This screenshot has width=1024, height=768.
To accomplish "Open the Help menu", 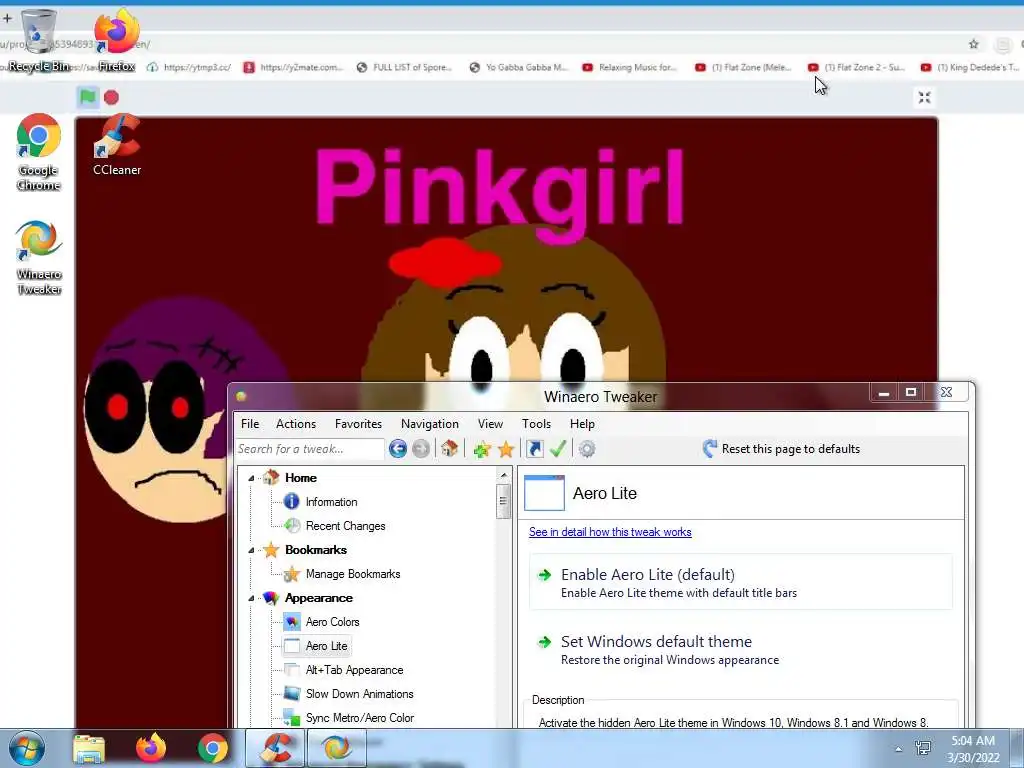I will tap(583, 424).
